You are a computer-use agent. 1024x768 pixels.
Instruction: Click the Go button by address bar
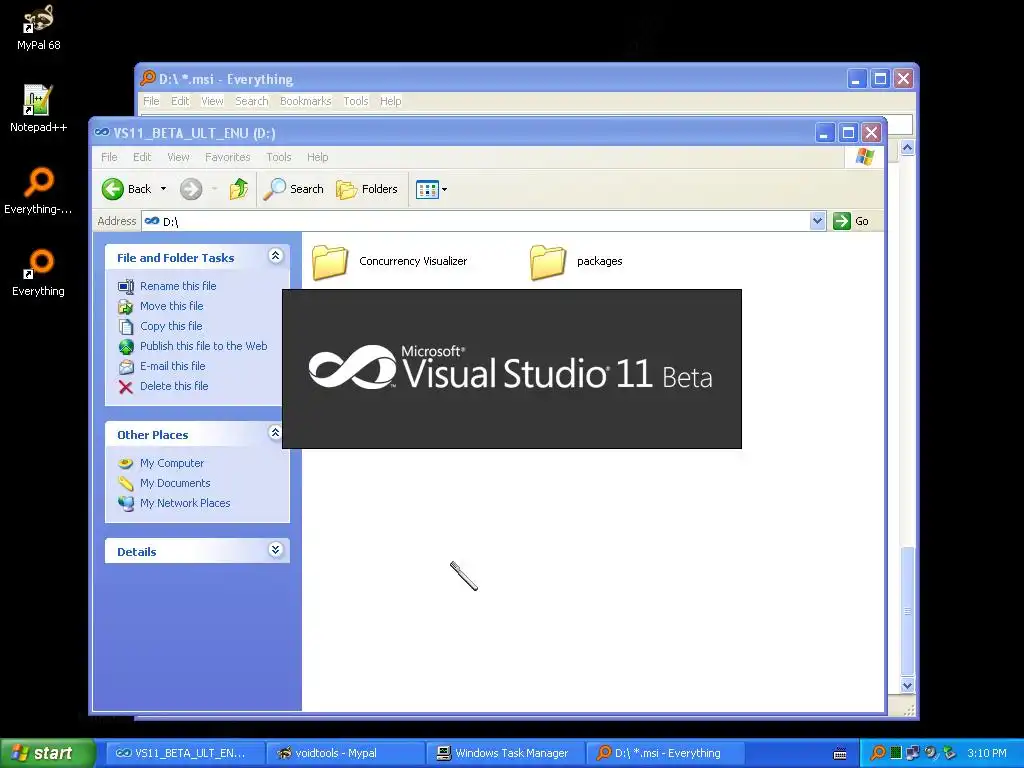tap(851, 221)
